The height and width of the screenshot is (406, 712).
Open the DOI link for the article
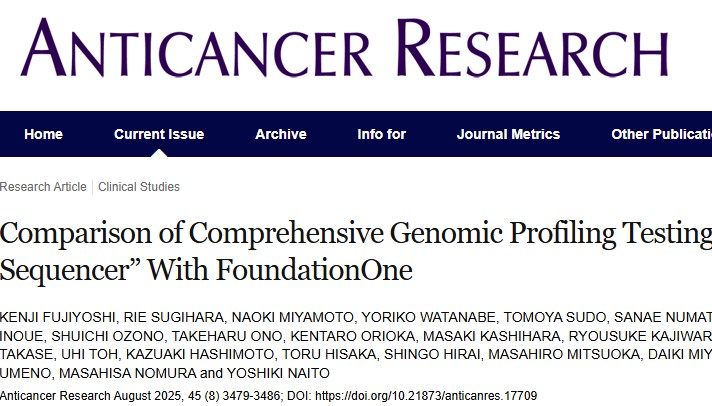coord(426,396)
